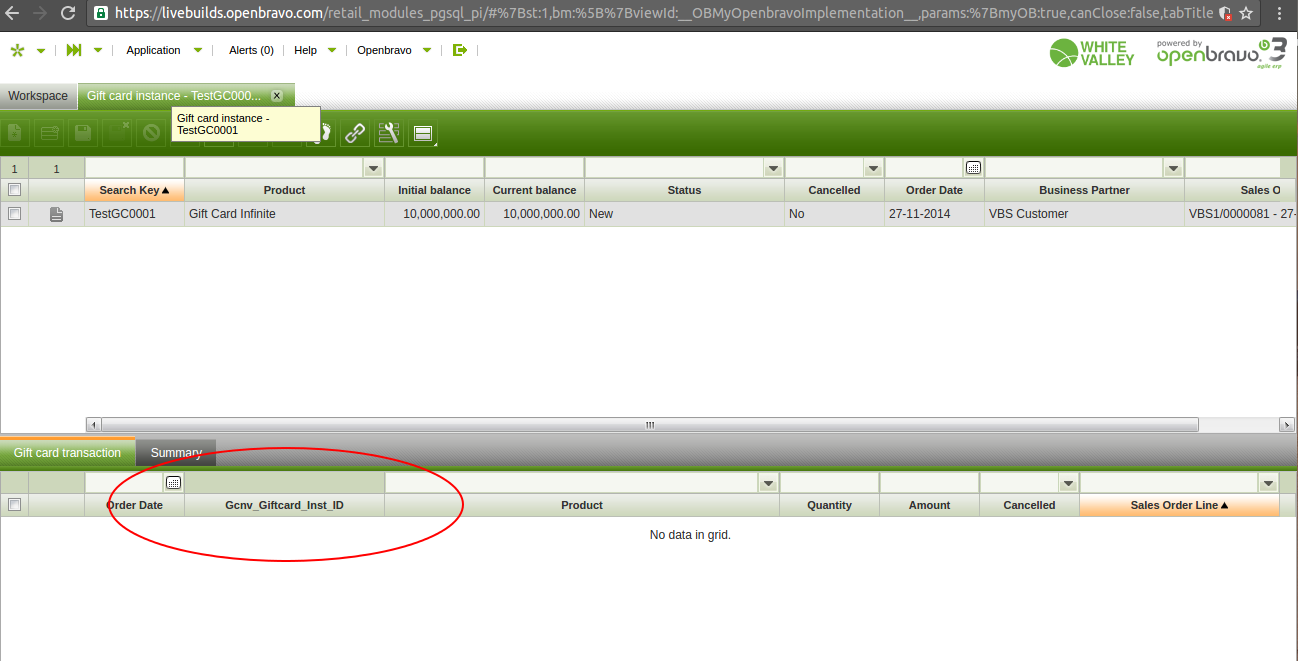Open the wrench customize toolbar icon
This screenshot has width=1298, height=661.
pyautogui.click(x=389, y=133)
